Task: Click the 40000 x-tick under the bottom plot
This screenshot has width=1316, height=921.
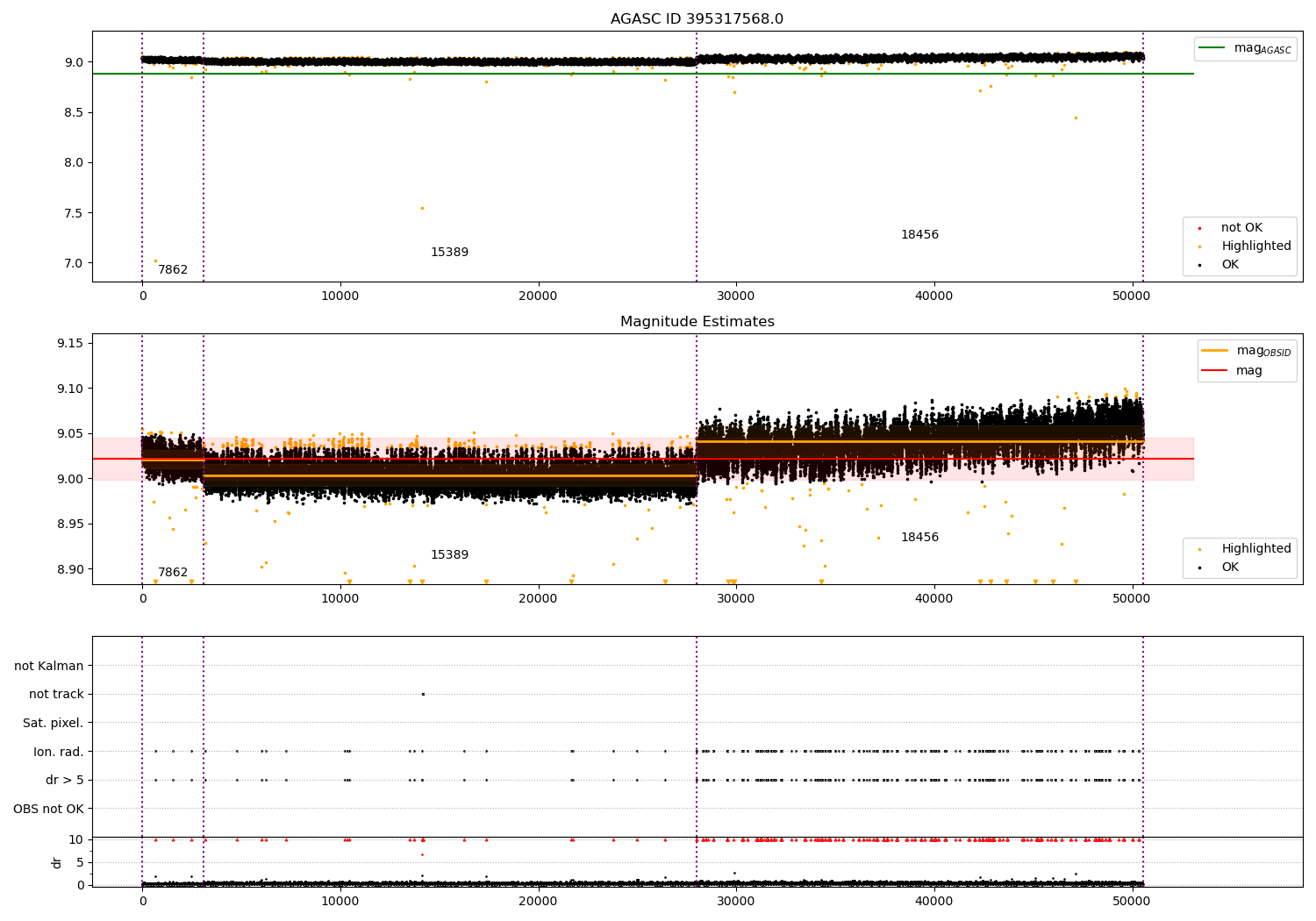Action: coord(933,902)
